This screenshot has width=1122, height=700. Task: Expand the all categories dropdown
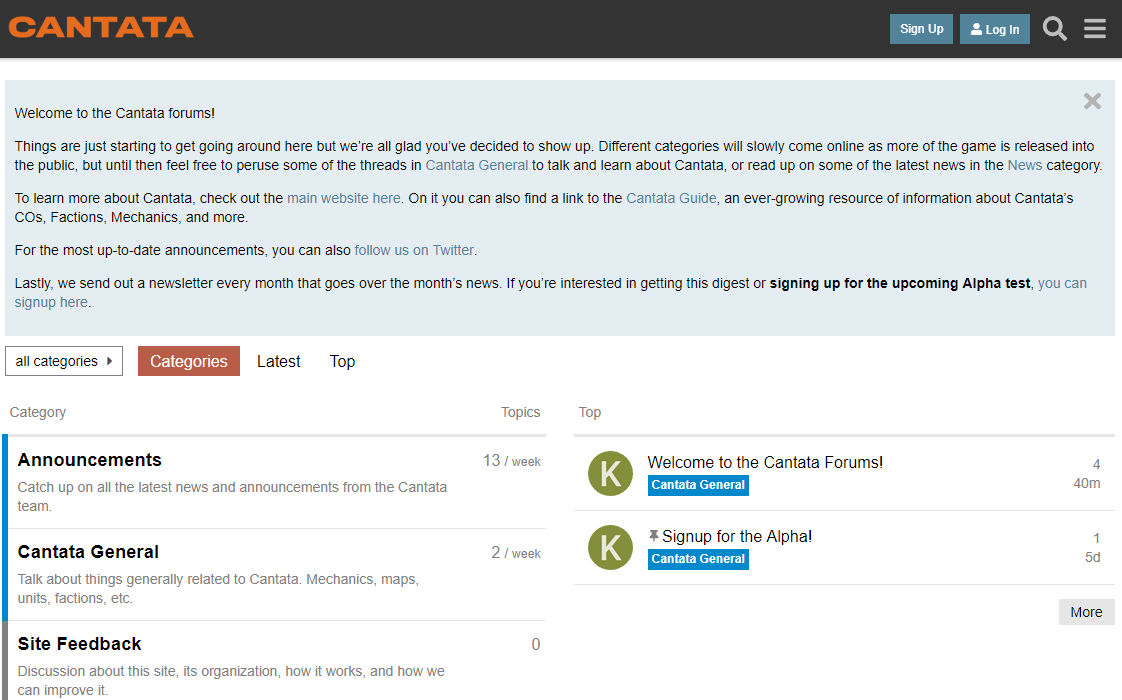64,361
